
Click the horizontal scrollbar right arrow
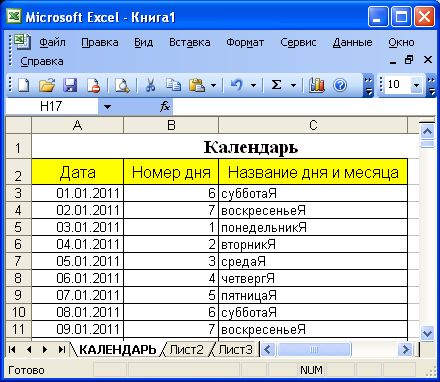405,349
